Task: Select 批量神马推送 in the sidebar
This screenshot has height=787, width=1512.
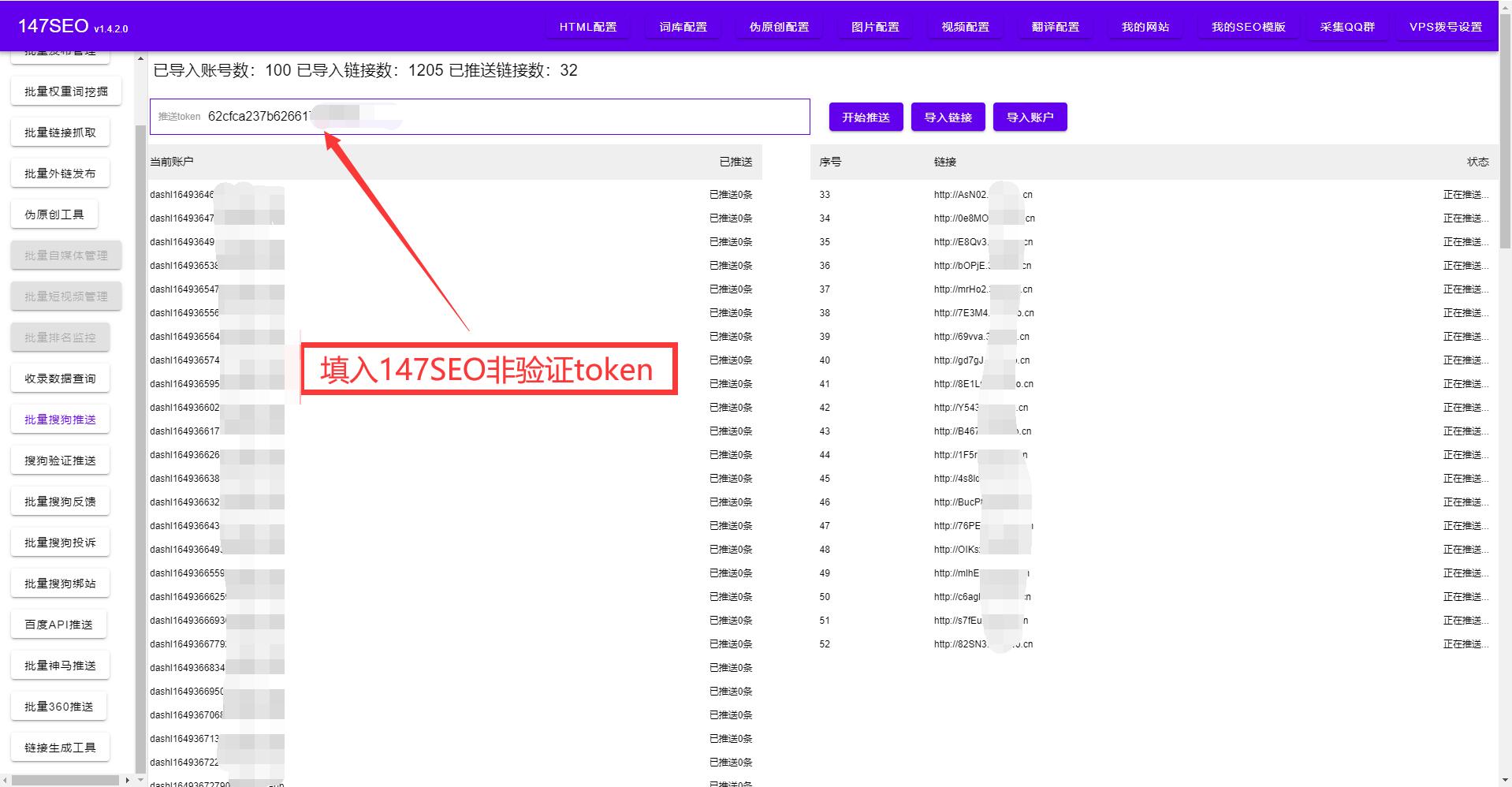Action: (59, 665)
